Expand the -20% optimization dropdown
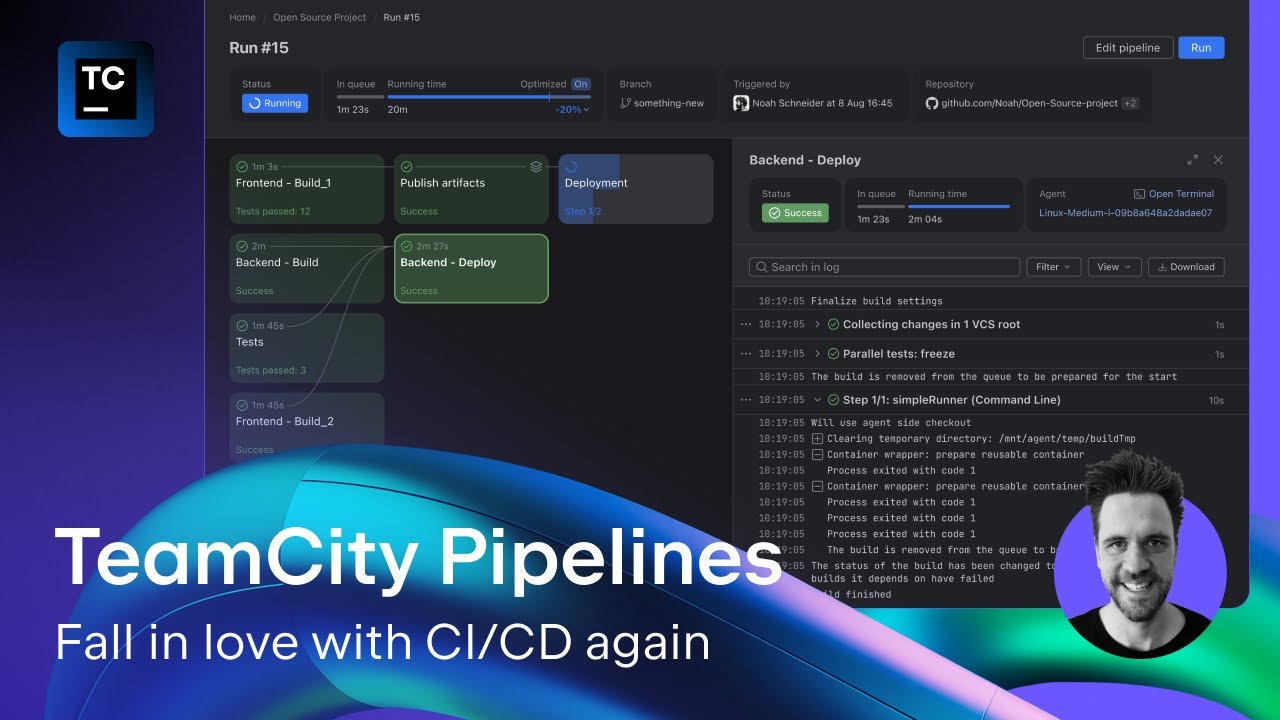The height and width of the screenshot is (720, 1280). pyautogui.click(x=572, y=109)
